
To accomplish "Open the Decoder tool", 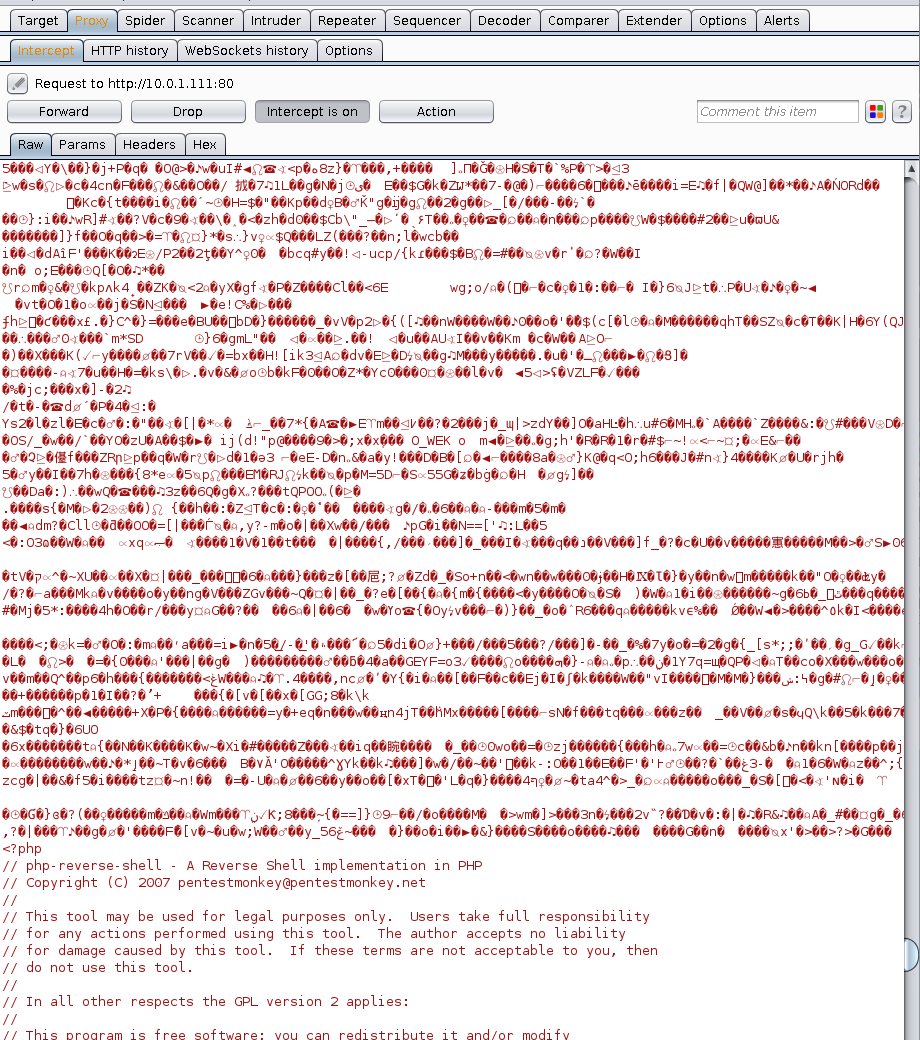I will [504, 20].
